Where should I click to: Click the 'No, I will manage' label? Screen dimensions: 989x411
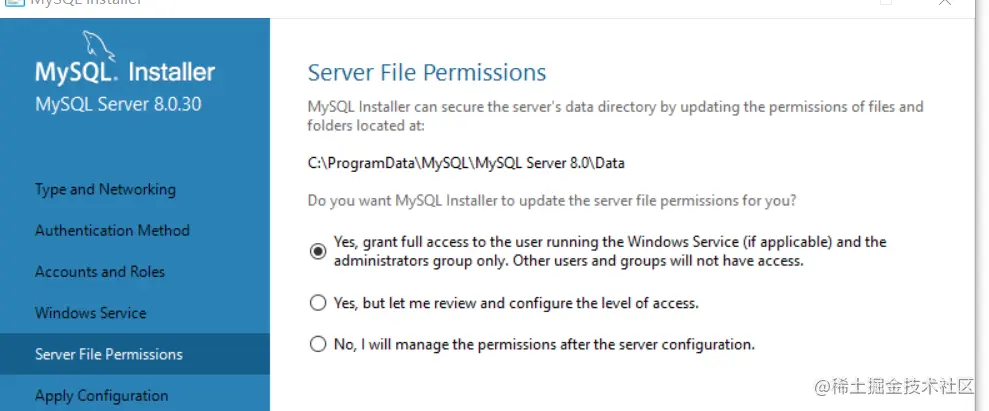[x=544, y=344]
